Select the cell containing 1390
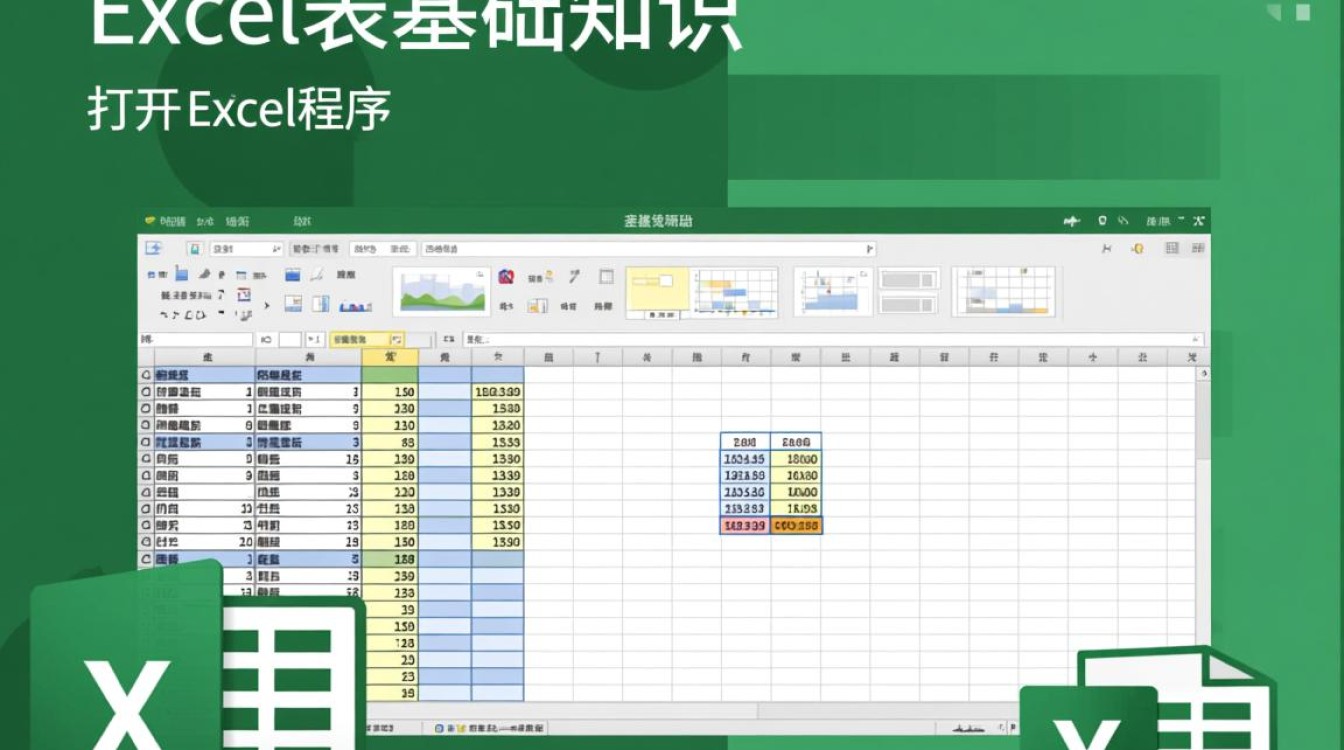 point(497,542)
